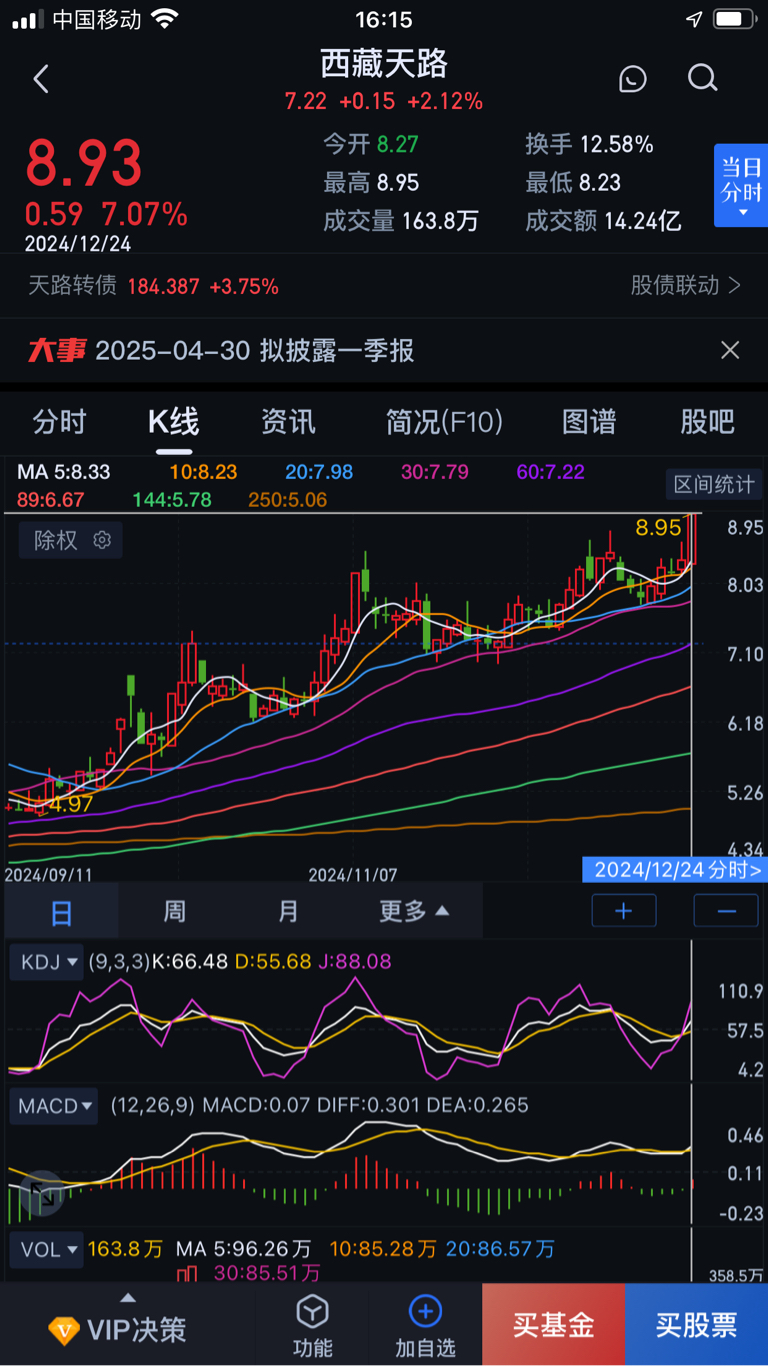The height and width of the screenshot is (1366, 768).
Task: Open the 除权 settings gear
Action: pos(101,541)
